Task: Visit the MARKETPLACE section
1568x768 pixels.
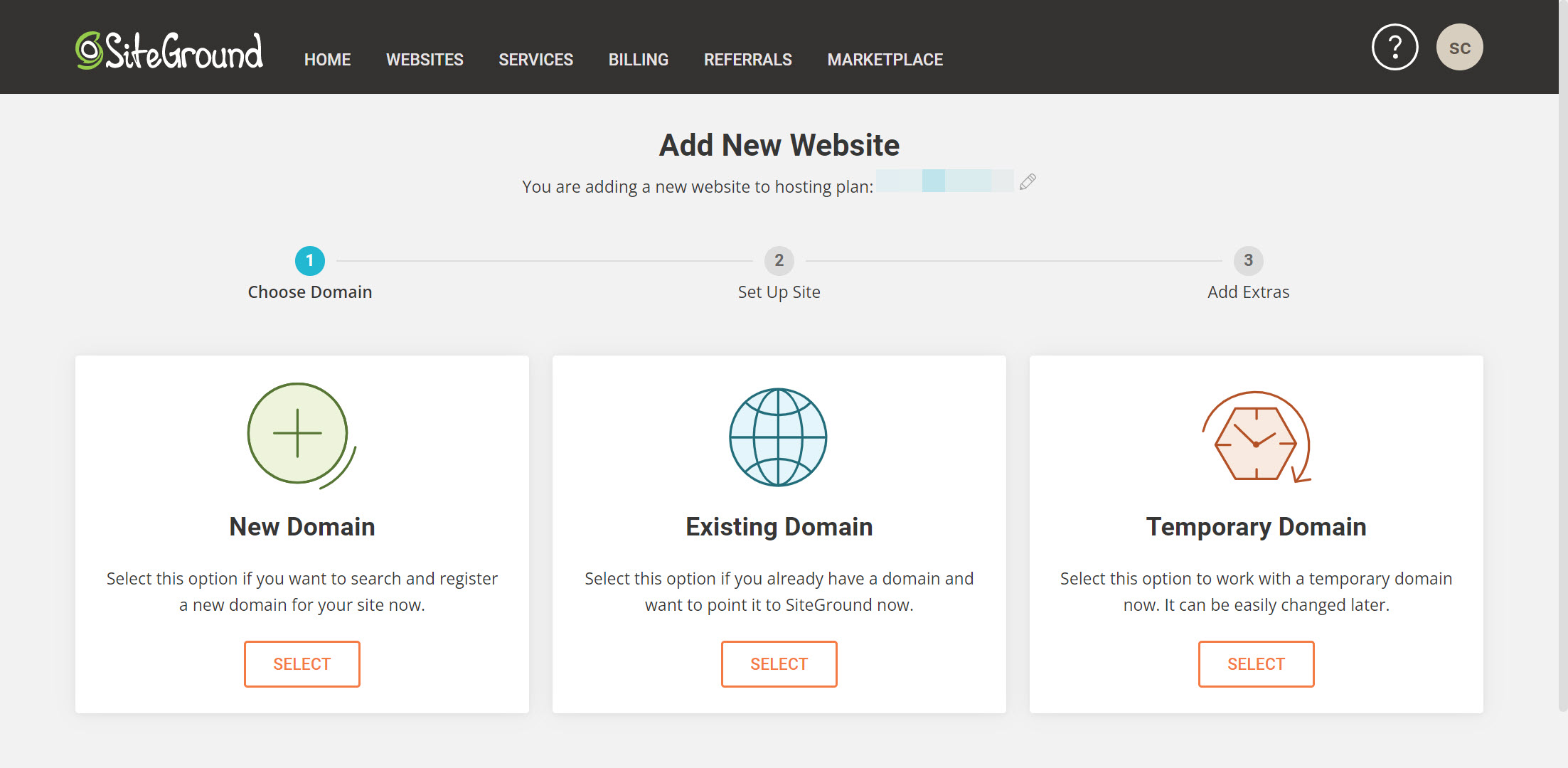Action: coord(885,60)
